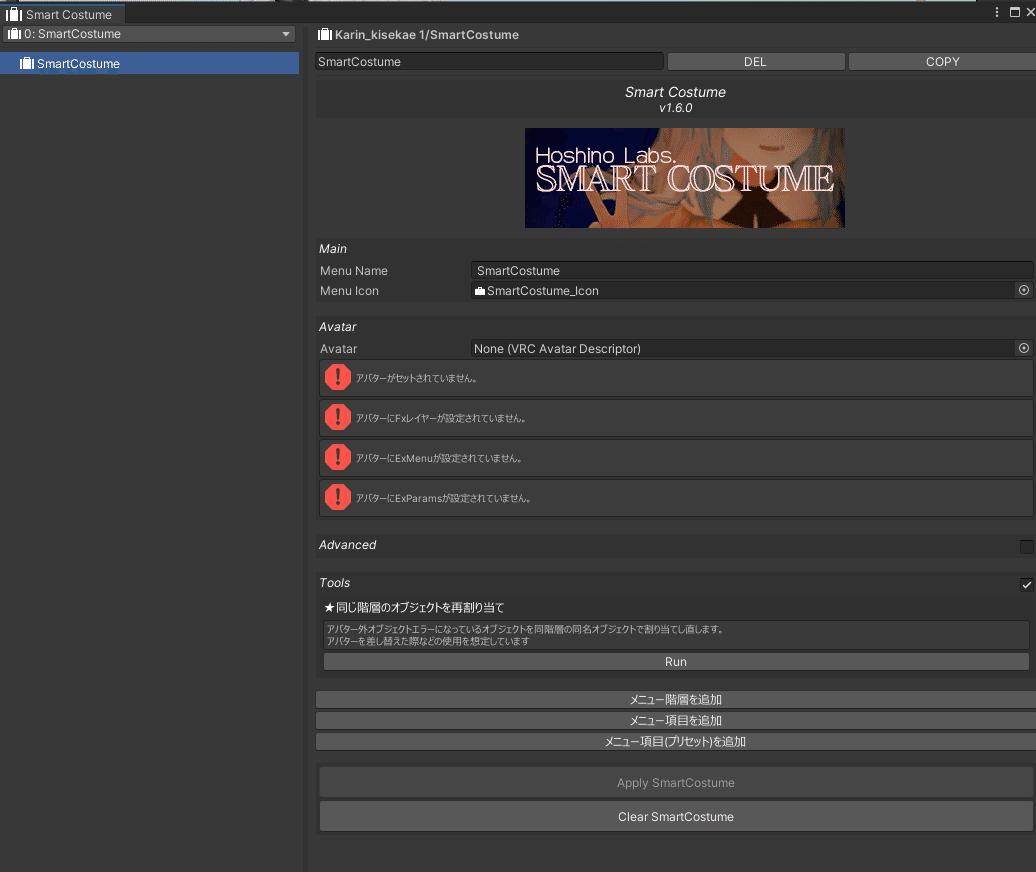The height and width of the screenshot is (872, 1036).
Task: Click the SmartCostume name field at top
Action: coord(489,61)
